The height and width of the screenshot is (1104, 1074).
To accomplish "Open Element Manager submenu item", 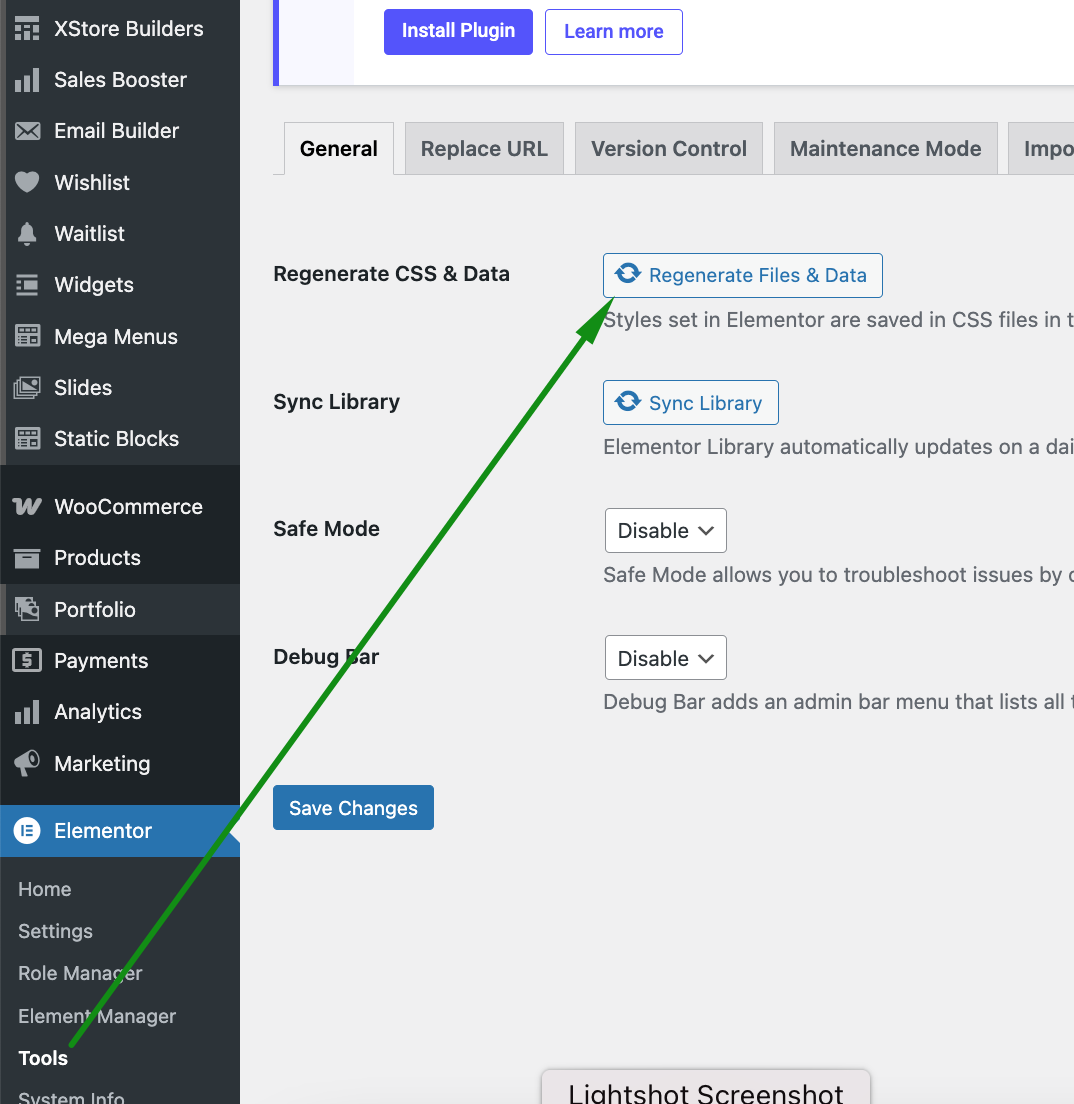I will (x=97, y=1016).
